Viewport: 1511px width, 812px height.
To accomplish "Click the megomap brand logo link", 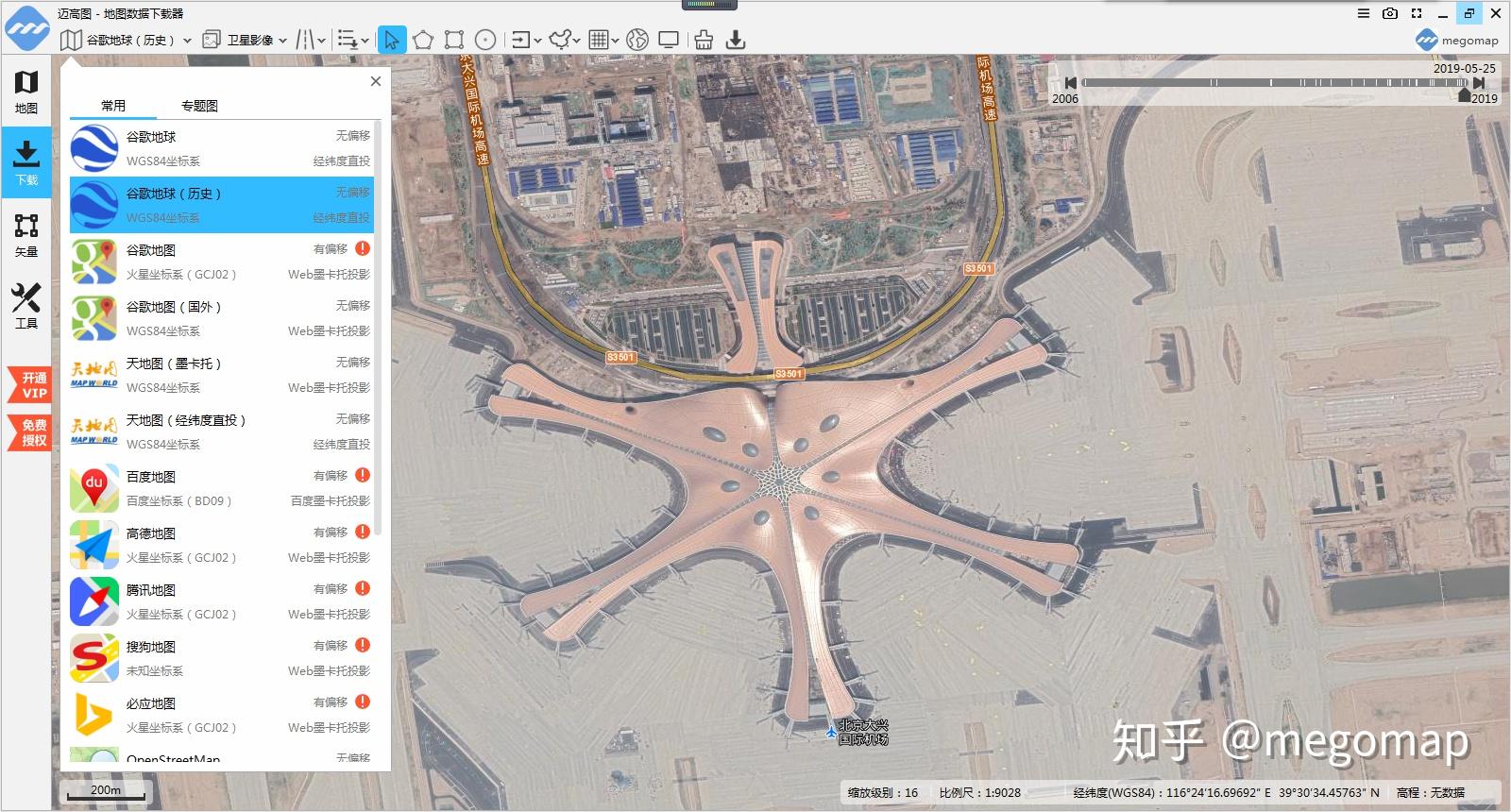I will [1457, 40].
